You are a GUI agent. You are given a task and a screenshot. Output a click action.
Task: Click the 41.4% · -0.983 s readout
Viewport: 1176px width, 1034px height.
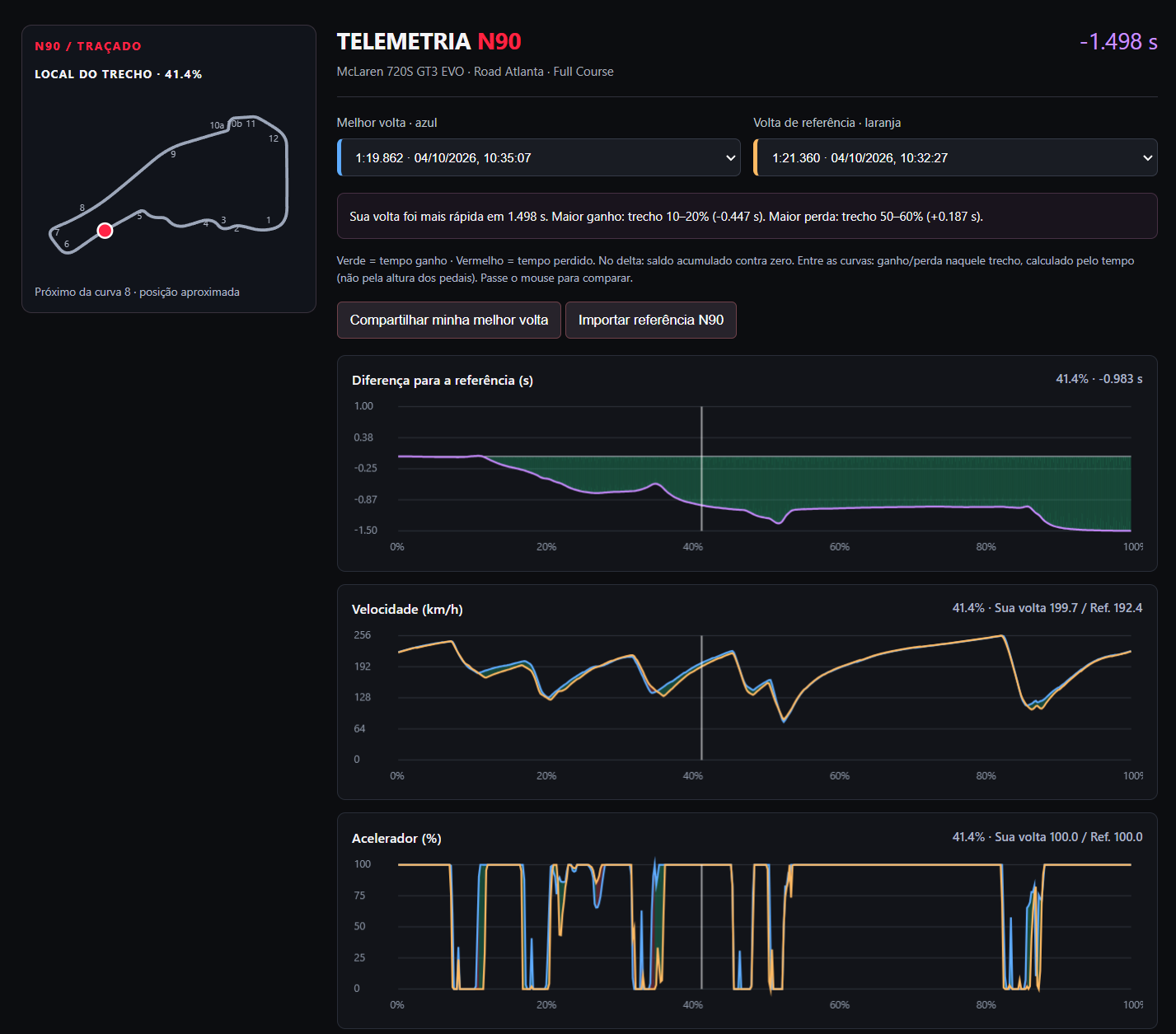[1099, 379]
